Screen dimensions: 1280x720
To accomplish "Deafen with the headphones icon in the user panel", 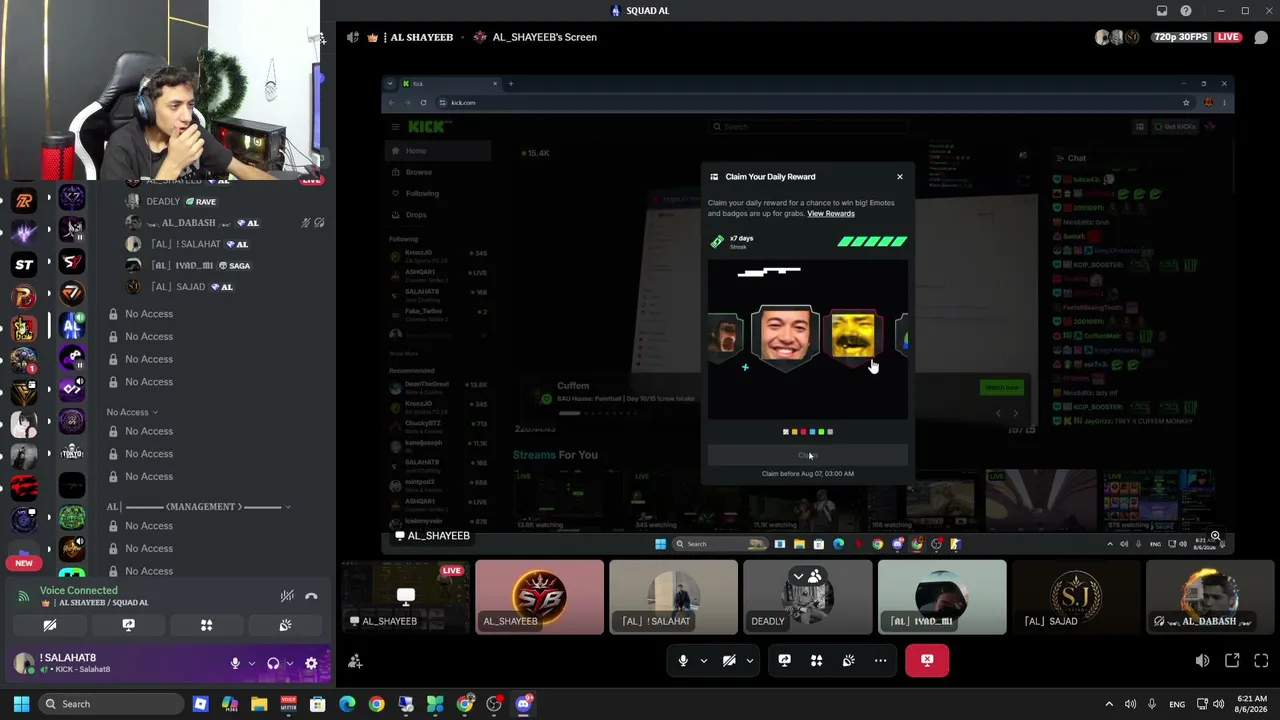I will click(273, 663).
